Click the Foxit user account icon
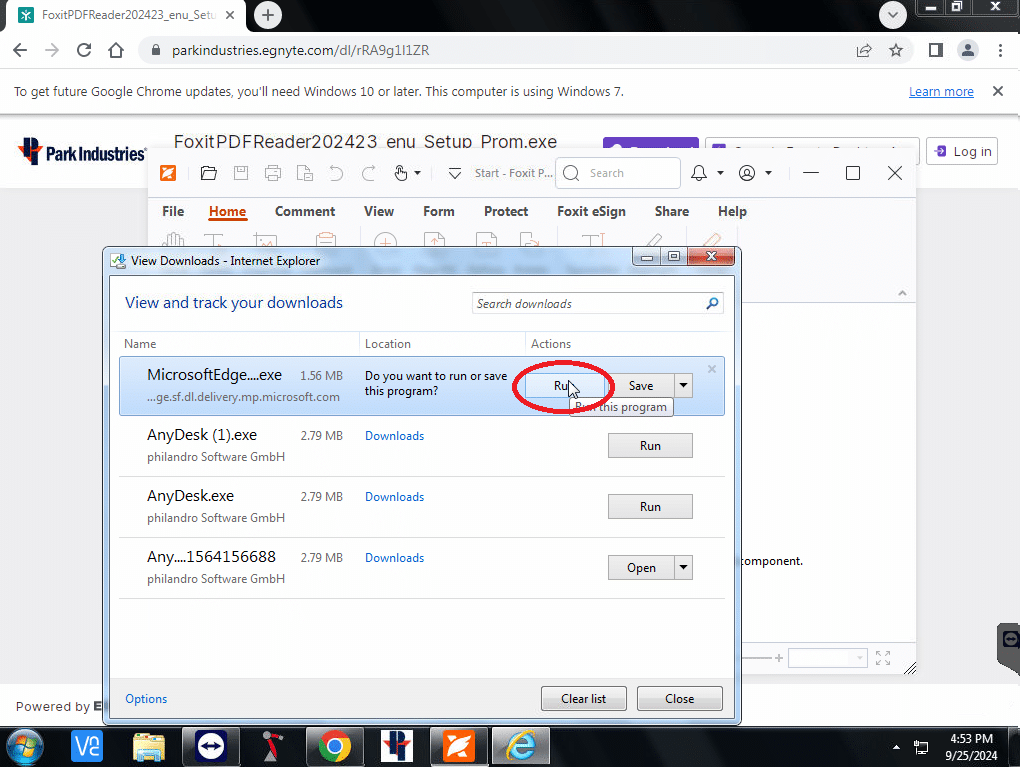The width and height of the screenshot is (1020, 767). click(x=747, y=173)
